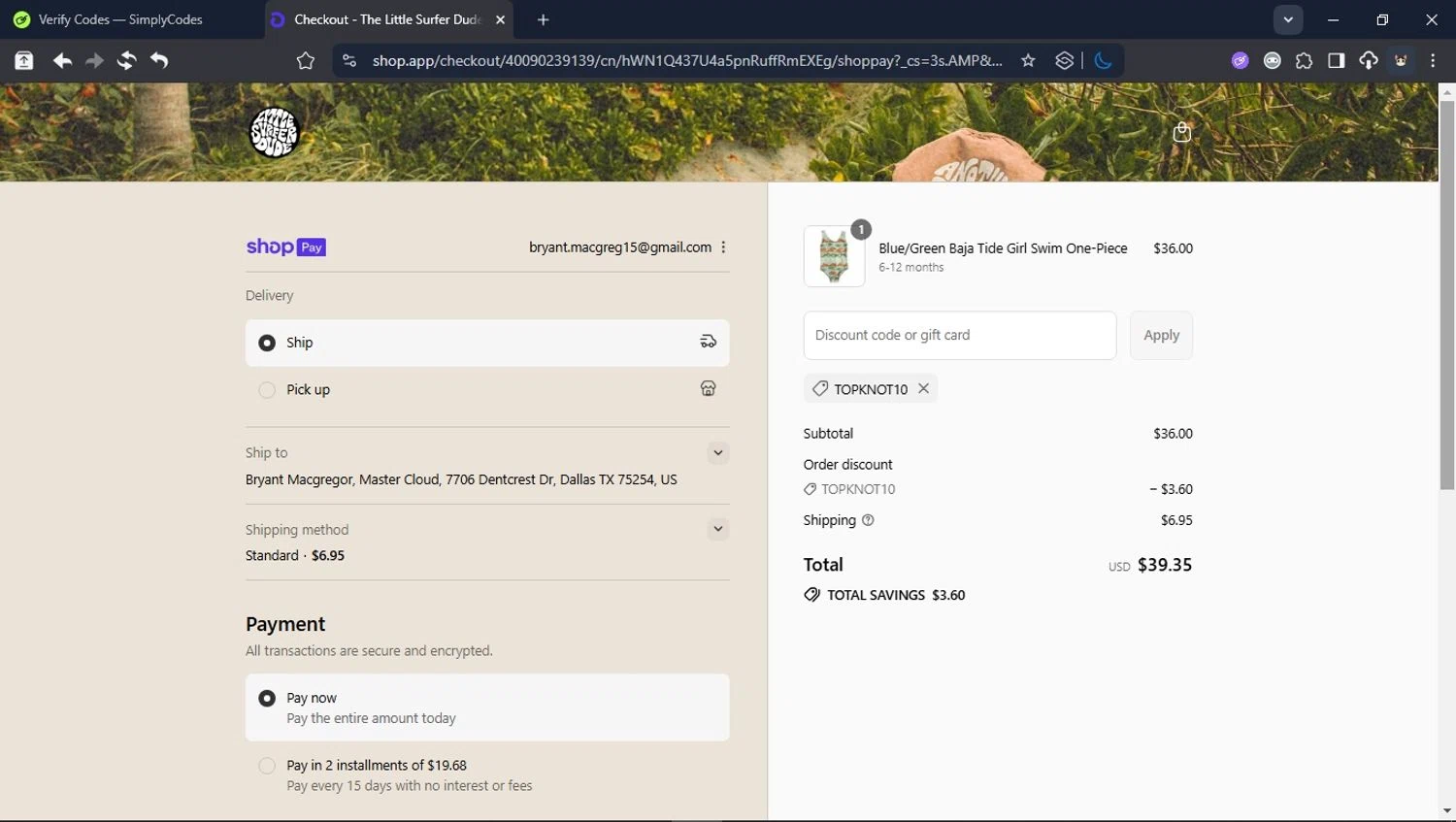Reload the checkout page
Viewport: 1456px width, 822px height.
[x=126, y=60]
